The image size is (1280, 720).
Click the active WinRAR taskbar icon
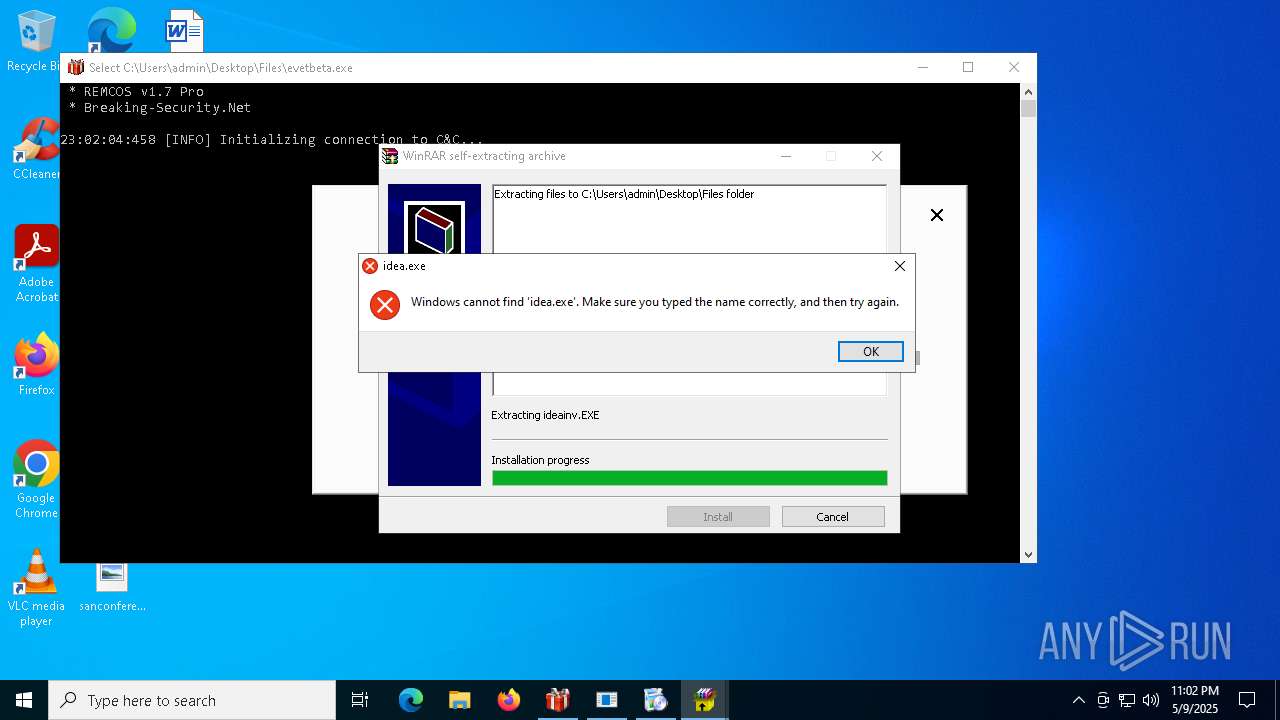705,700
